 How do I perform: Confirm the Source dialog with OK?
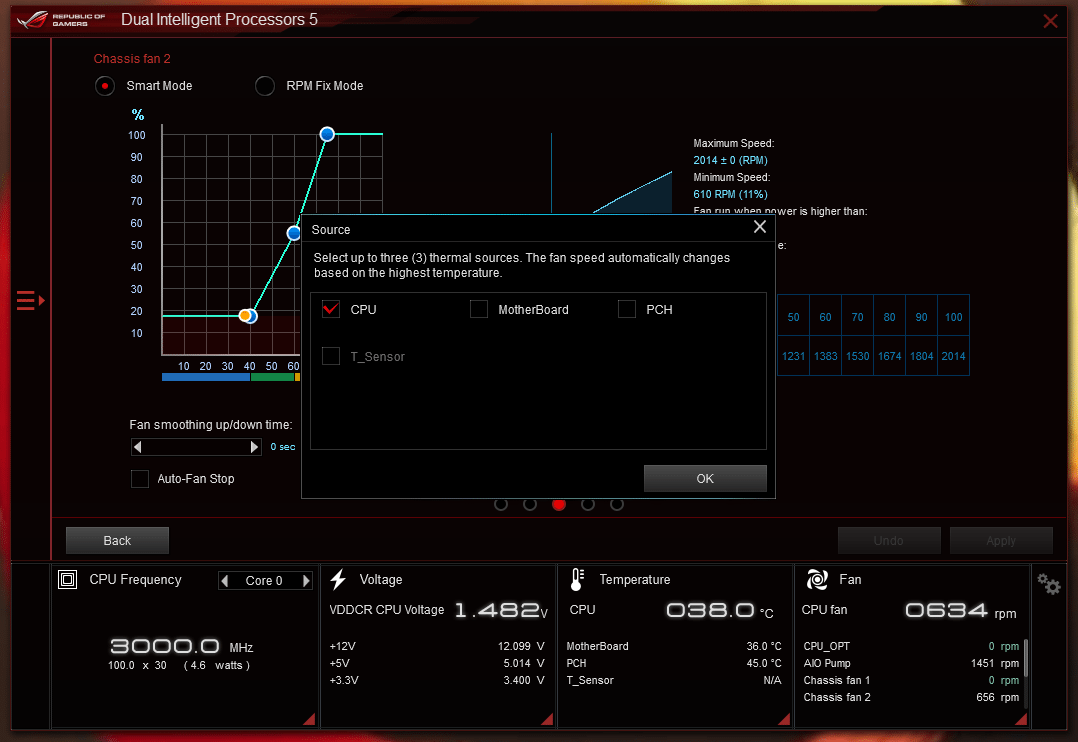point(705,479)
